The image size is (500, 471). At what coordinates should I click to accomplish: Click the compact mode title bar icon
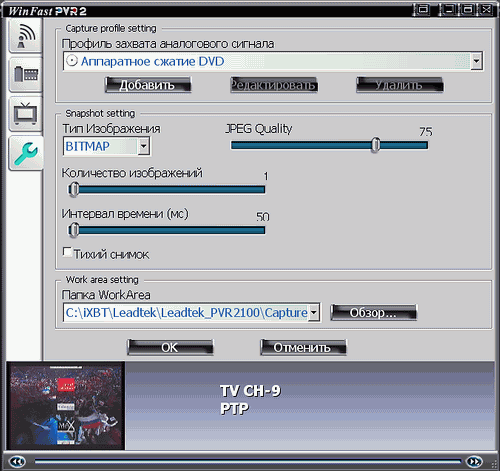click(x=423, y=10)
